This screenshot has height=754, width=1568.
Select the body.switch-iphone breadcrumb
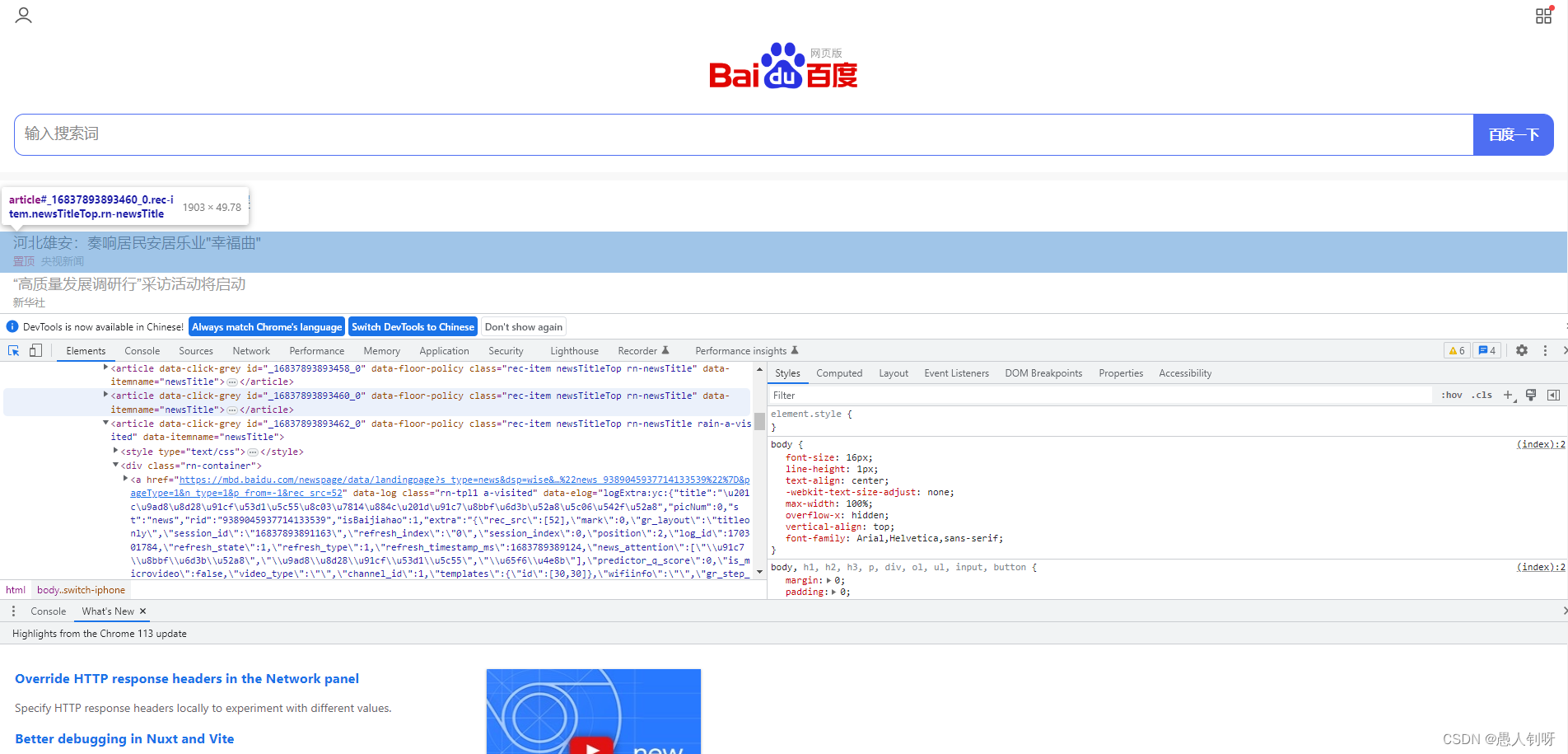[81, 590]
